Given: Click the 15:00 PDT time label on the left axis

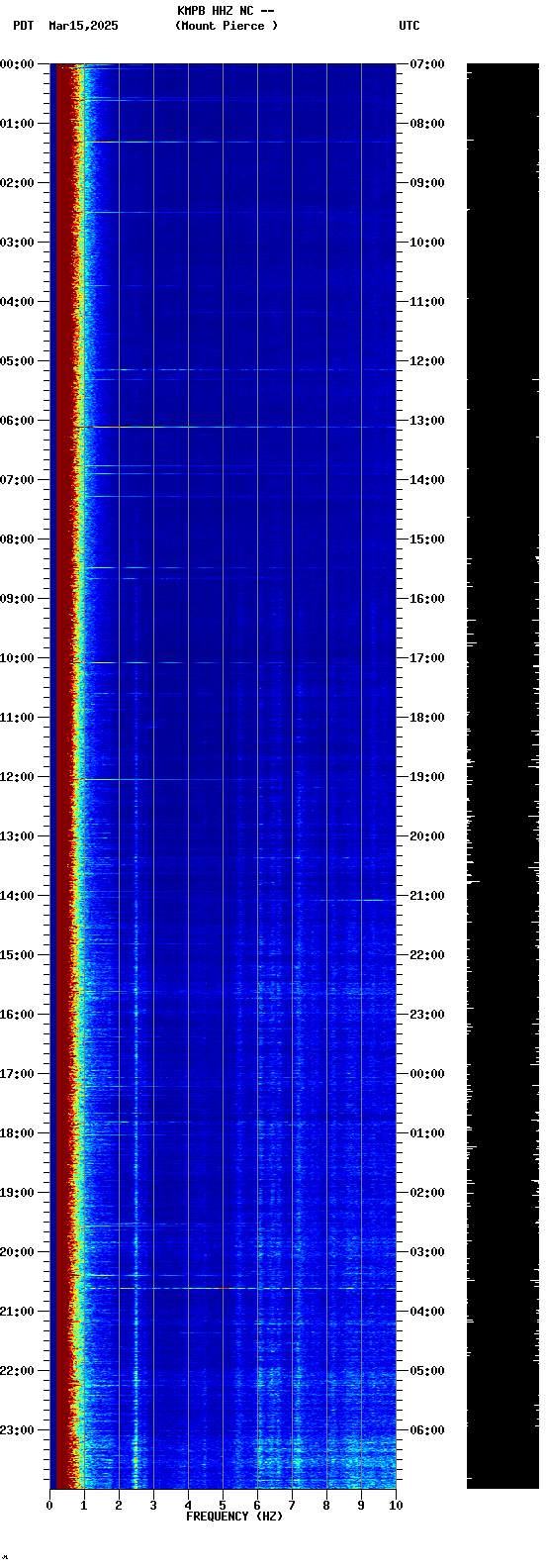Looking at the screenshot, I should tap(17, 955).
